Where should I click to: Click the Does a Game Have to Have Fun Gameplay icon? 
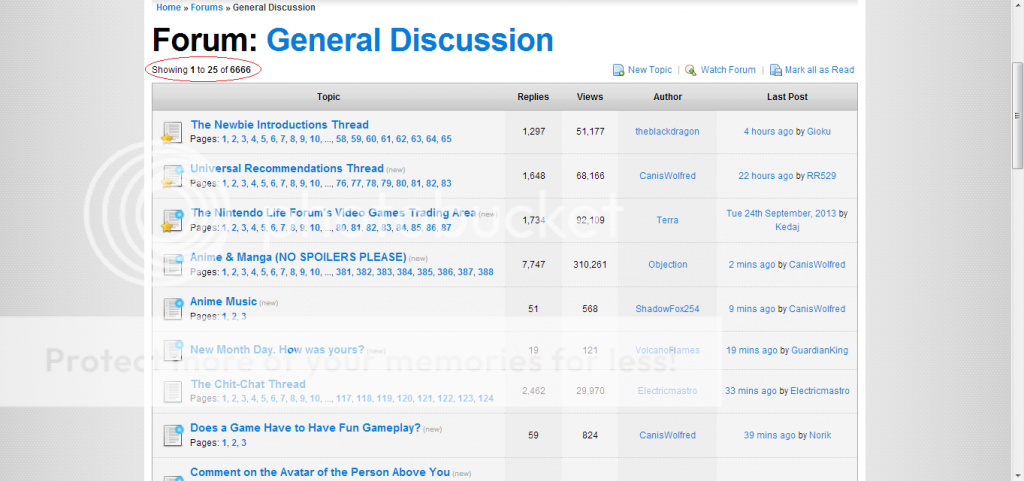pos(172,435)
